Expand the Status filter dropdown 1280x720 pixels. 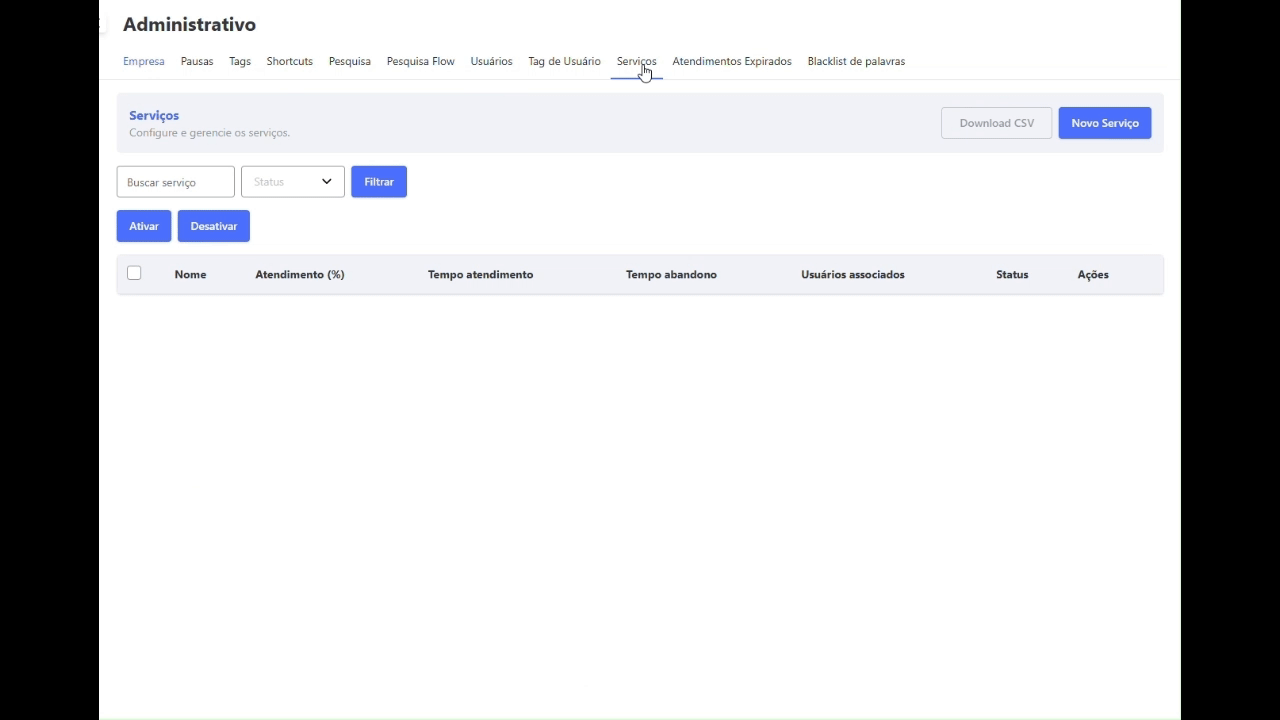285,182
